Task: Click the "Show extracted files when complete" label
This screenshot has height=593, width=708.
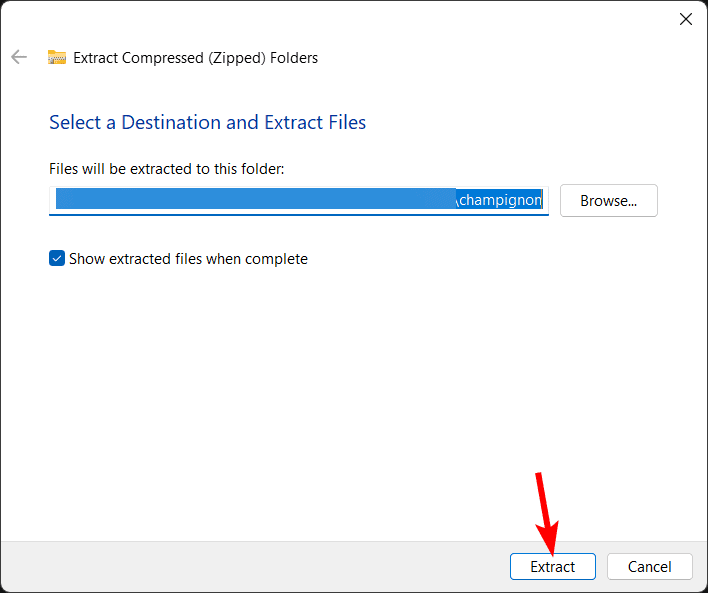Action: [188, 259]
